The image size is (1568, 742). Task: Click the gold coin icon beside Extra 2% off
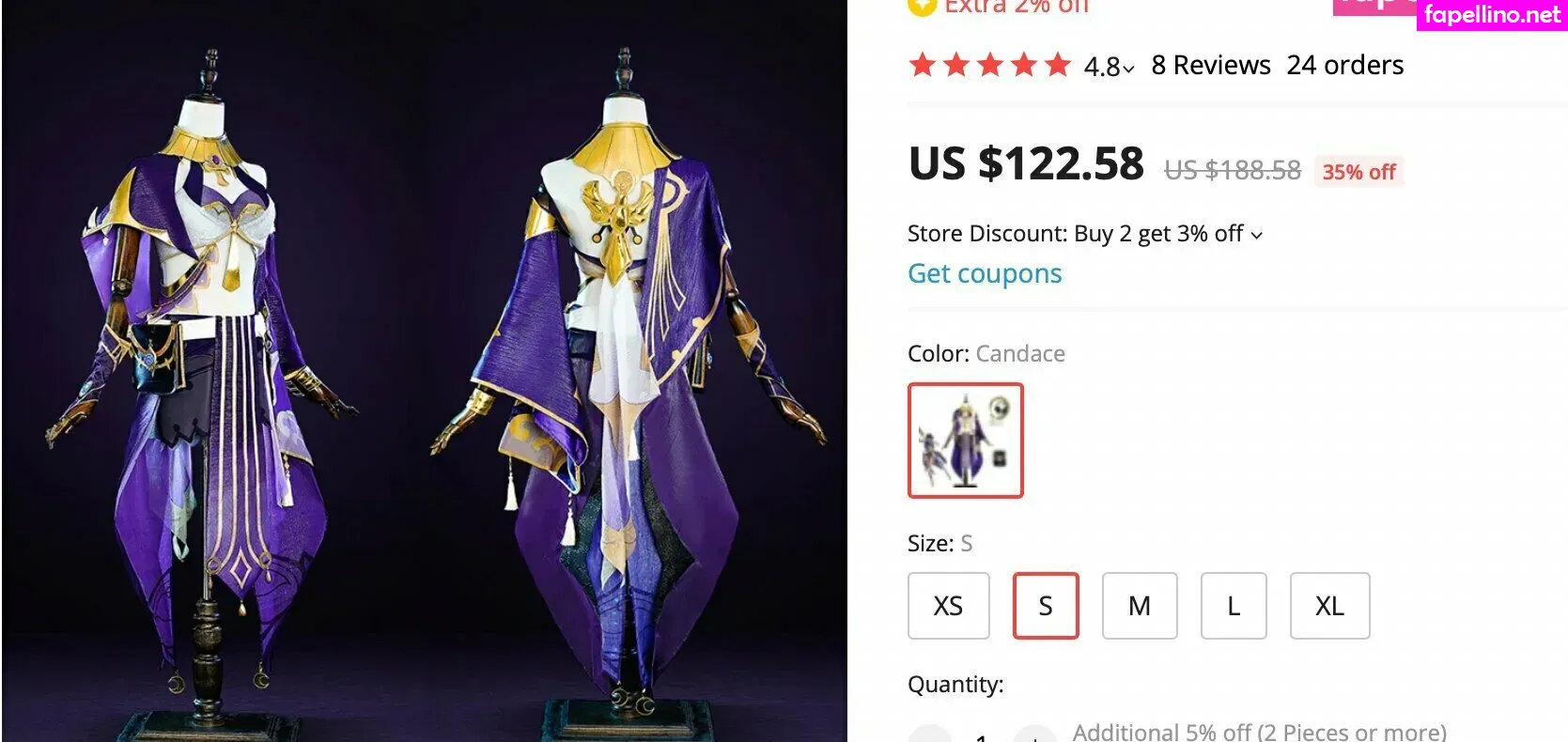pyautogui.click(x=922, y=6)
